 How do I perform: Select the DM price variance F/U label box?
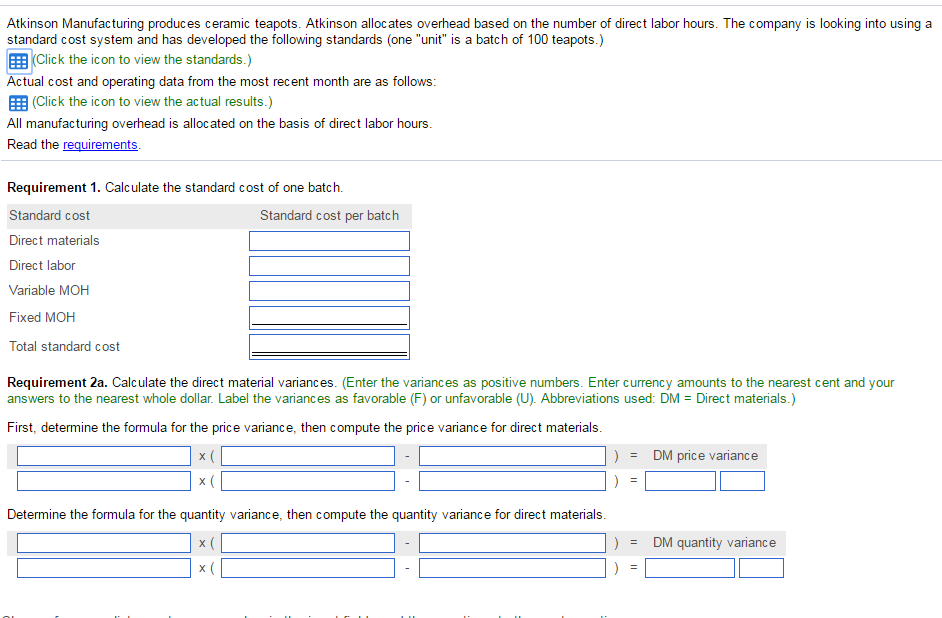click(x=743, y=481)
